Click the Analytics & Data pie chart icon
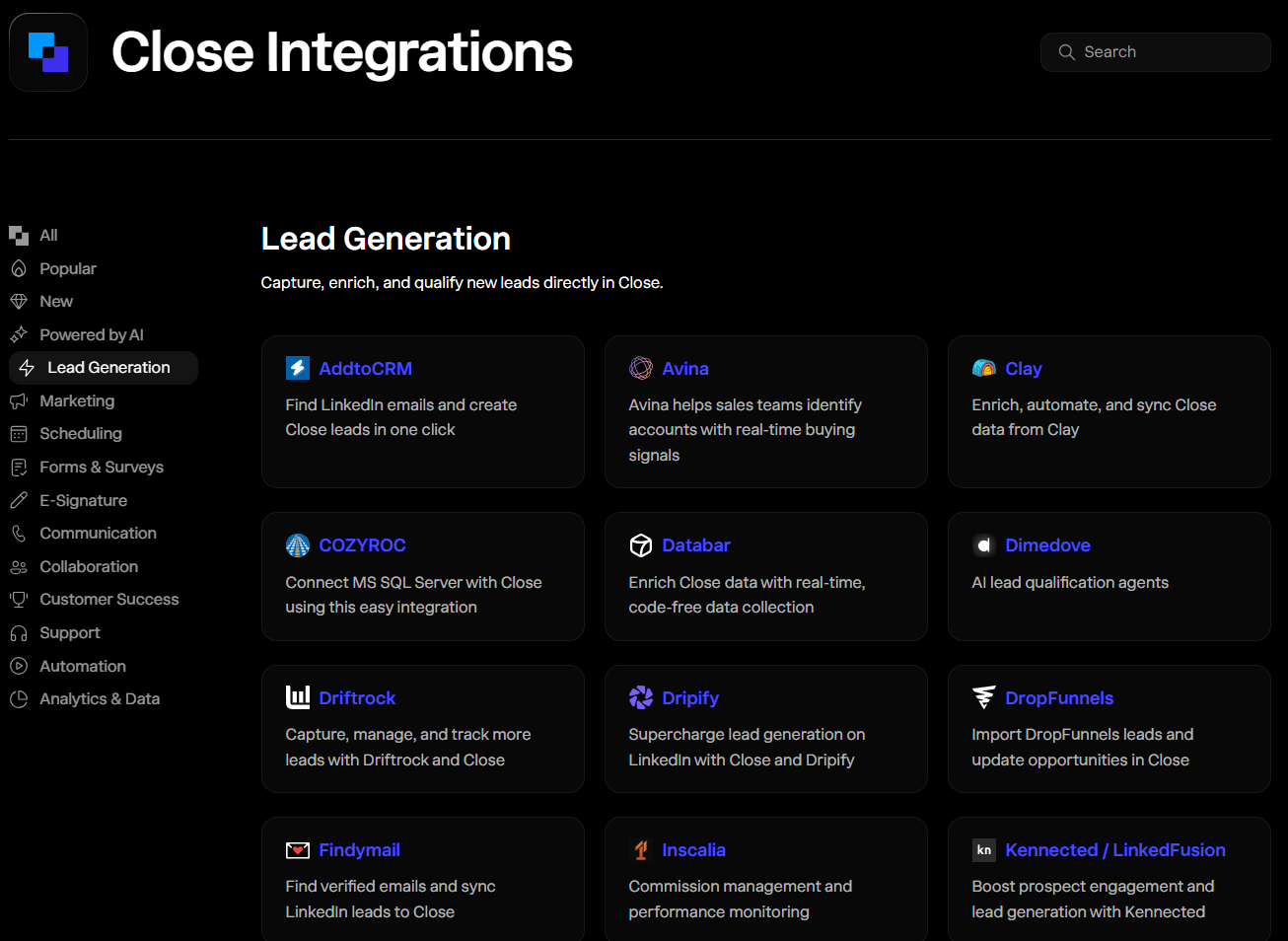Image resolution: width=1288 pixels, height=941 pixels. tap(19, 699)
